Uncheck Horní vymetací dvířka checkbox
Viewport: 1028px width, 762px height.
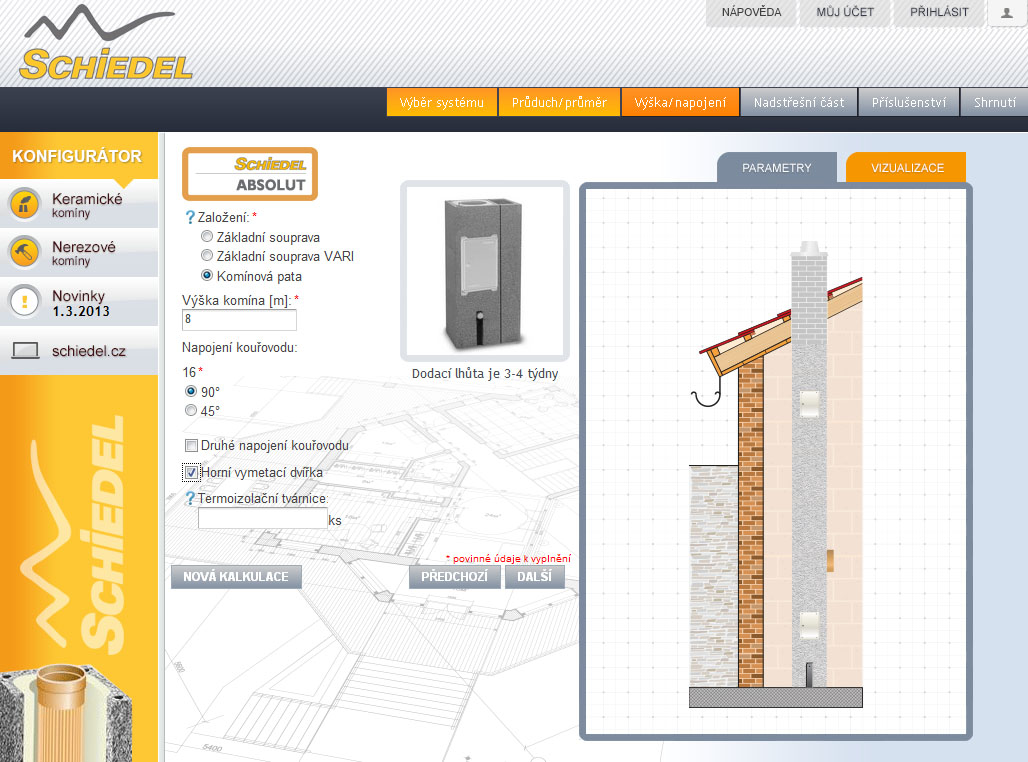pyautogui.click(x=191, y=471)
